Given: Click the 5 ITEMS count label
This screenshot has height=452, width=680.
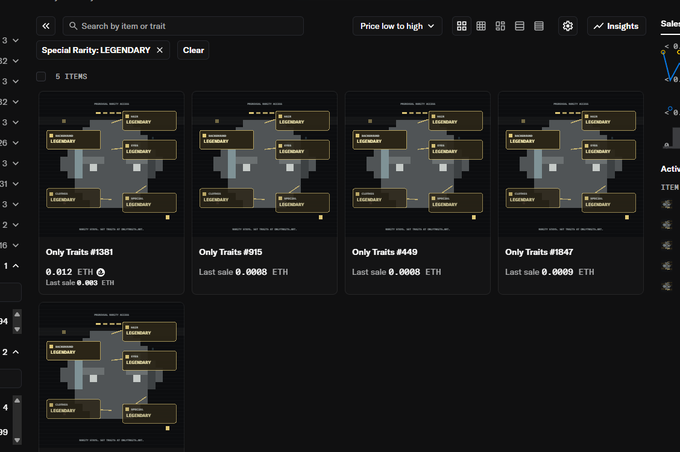Looking at the screenshot, I should (71, 77).
